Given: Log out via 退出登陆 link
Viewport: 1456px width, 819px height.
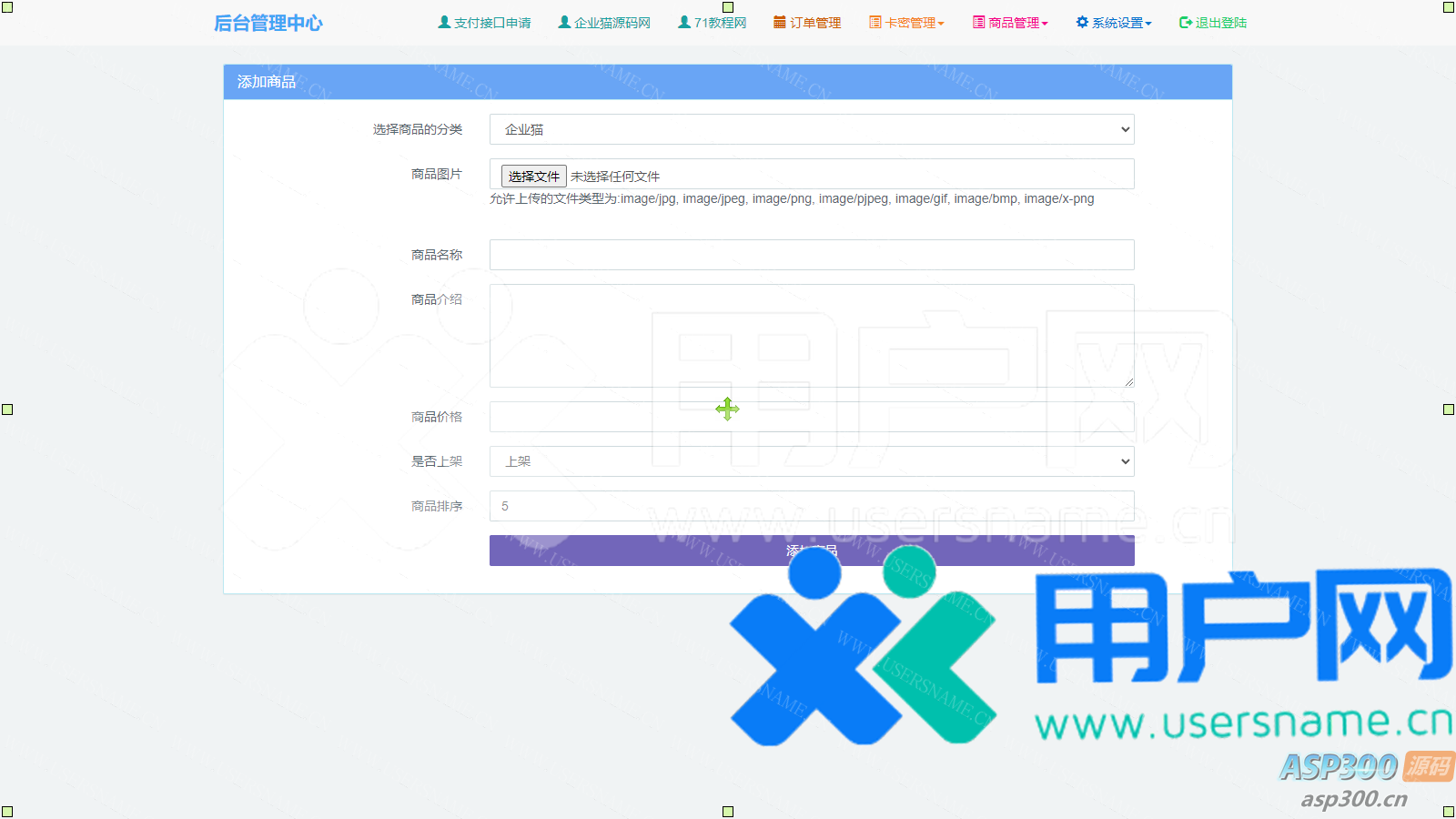Looking at the screenshot, I should coord(1221,23).
